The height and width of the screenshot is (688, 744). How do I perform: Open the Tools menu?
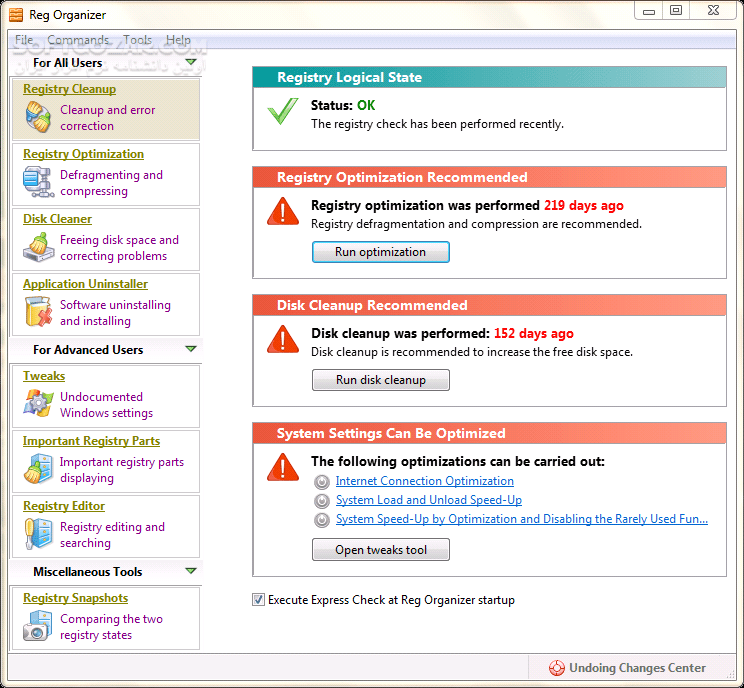coord(137,40)
